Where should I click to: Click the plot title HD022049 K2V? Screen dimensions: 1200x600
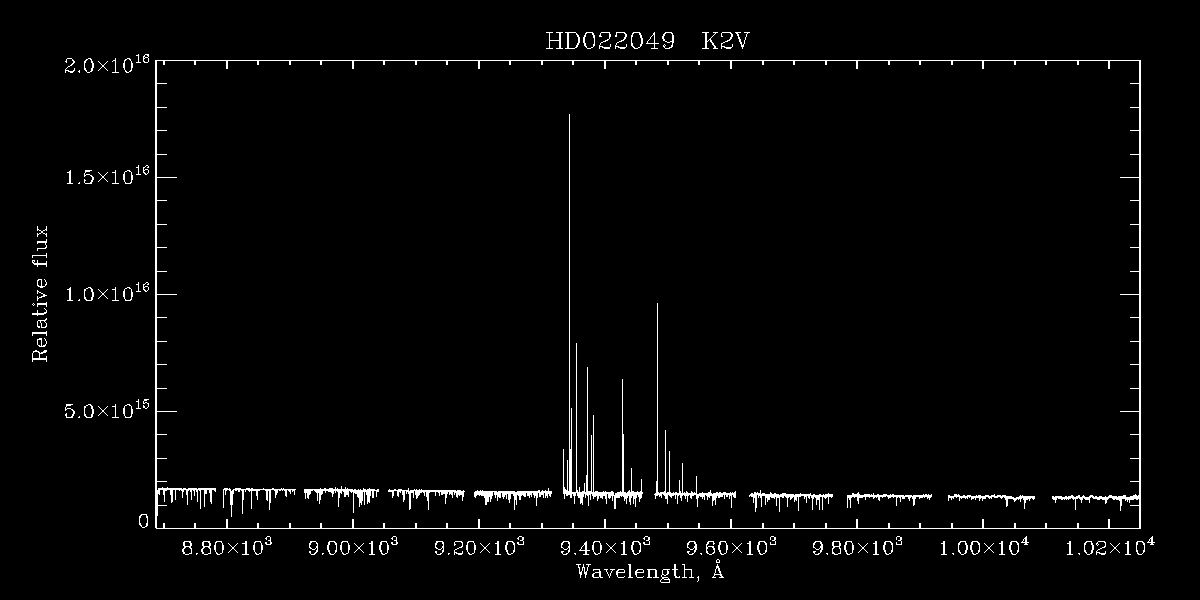click(656, 41)
